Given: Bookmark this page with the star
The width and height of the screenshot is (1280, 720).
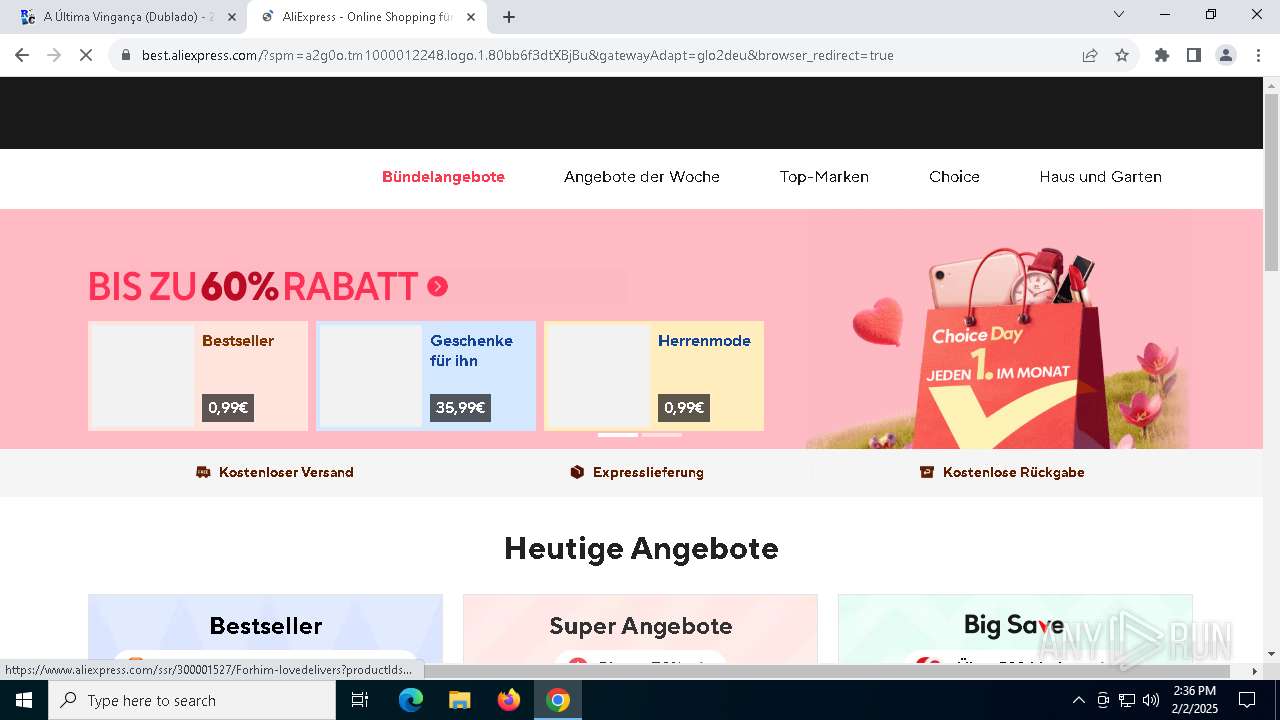Looking at the screenshot, I should [1122, 55].
